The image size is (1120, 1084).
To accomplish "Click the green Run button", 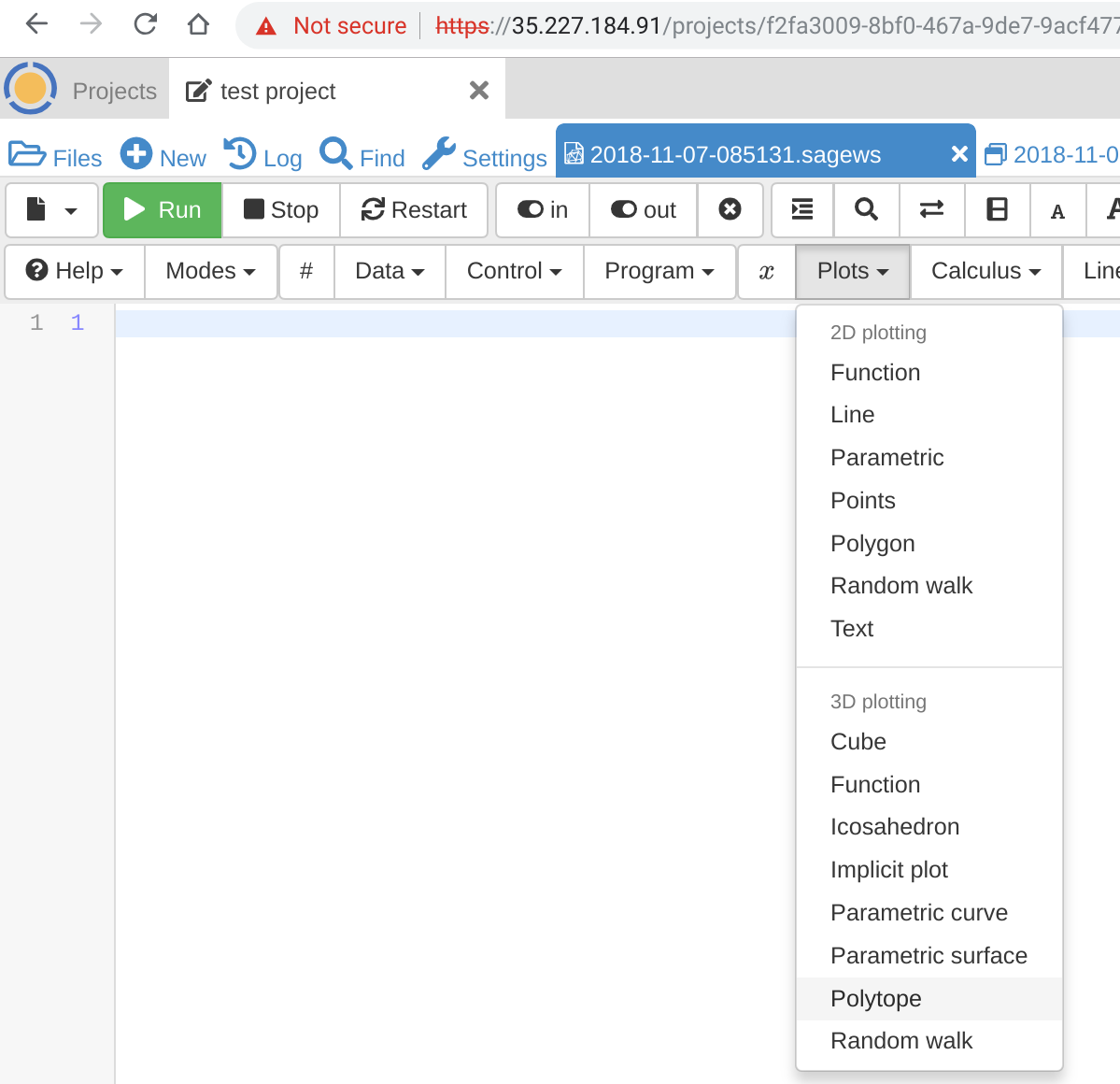I will click(x=163, y=210).
